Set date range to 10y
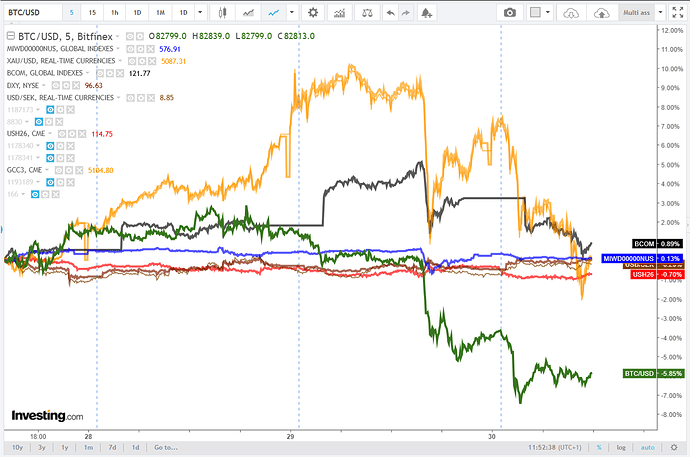 (18, 447)
